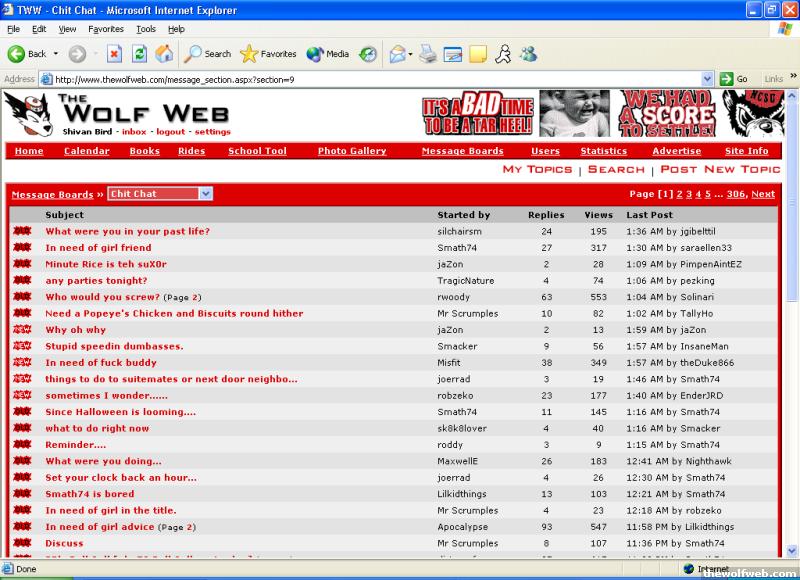Click the Stop loading toolbar icon
The width and height of the screenshot is (800, 580).
[x=114, y=54]
